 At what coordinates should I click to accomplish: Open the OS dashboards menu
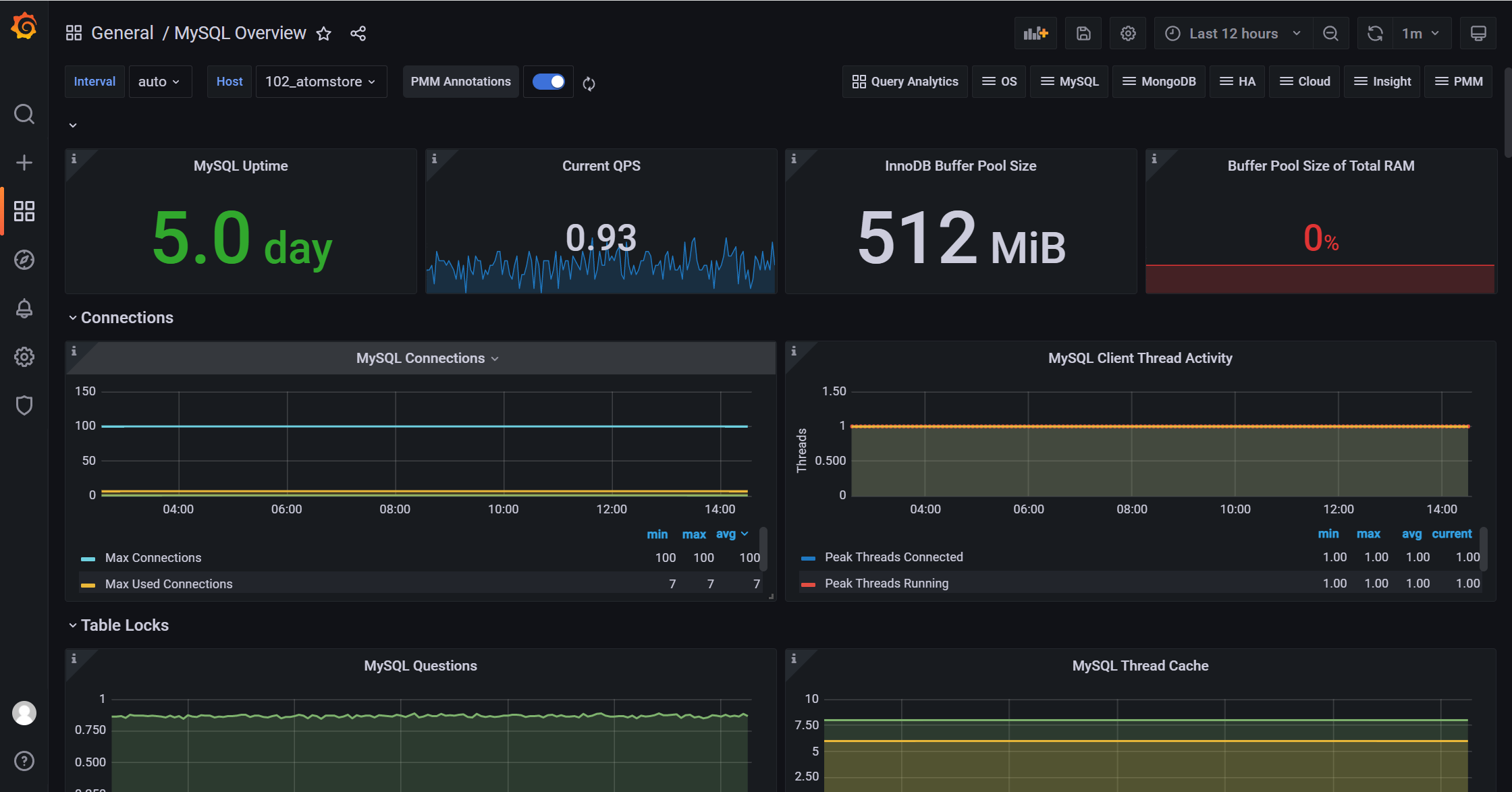coord(999,82)
